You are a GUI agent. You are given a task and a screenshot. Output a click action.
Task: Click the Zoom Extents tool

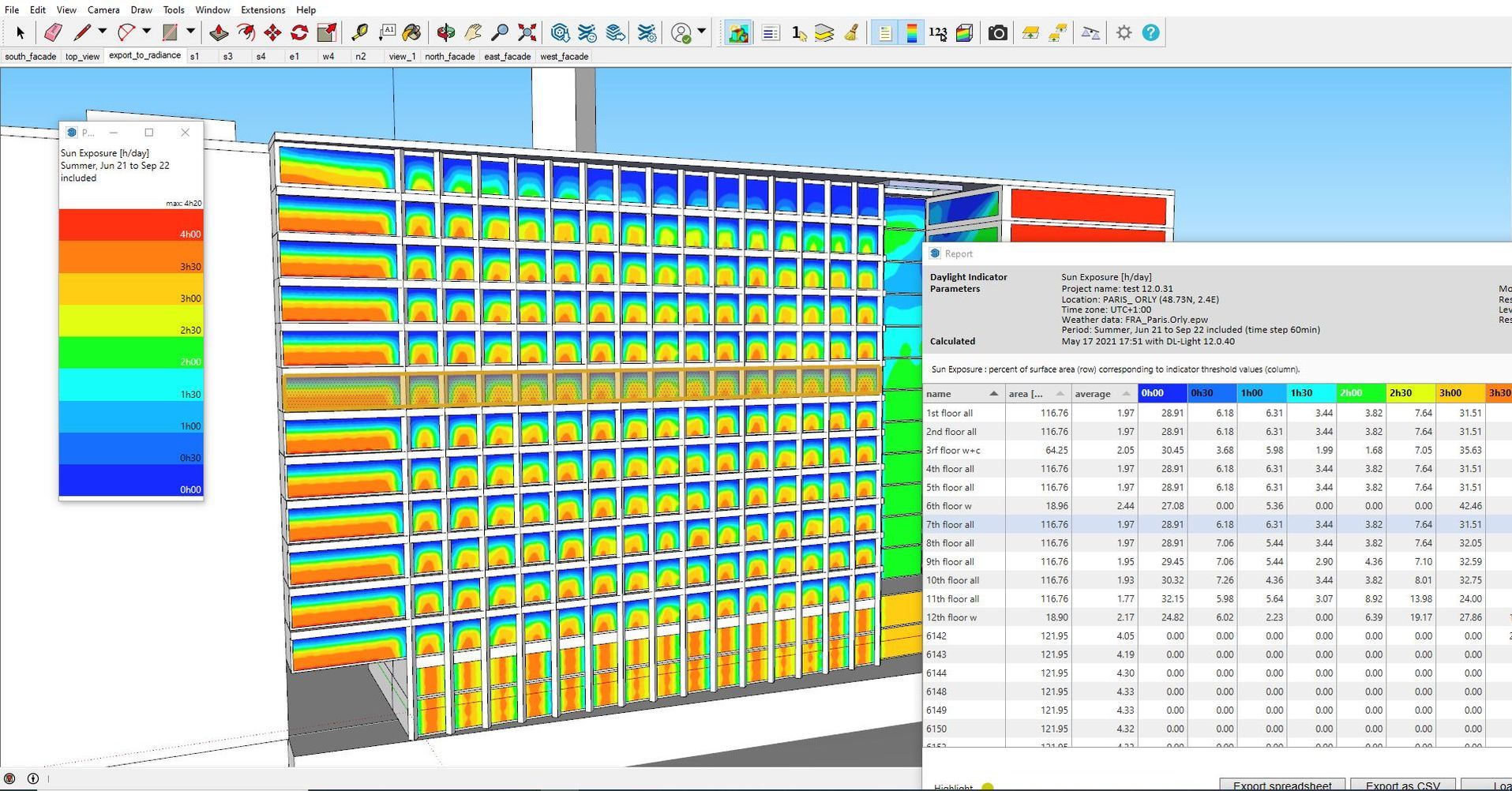pos(527,32)
